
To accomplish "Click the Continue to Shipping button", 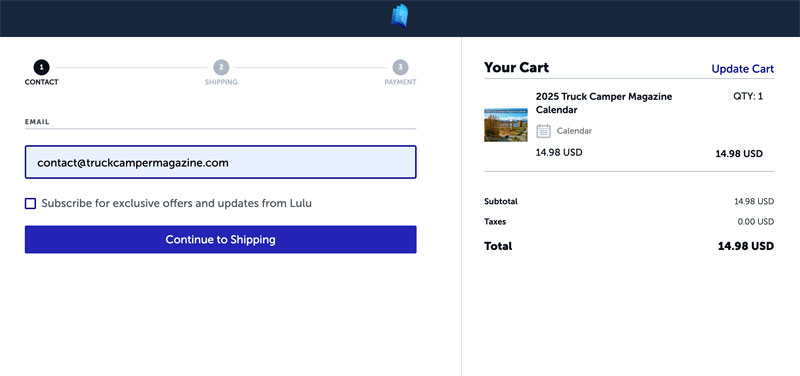I will coord(220,239).
